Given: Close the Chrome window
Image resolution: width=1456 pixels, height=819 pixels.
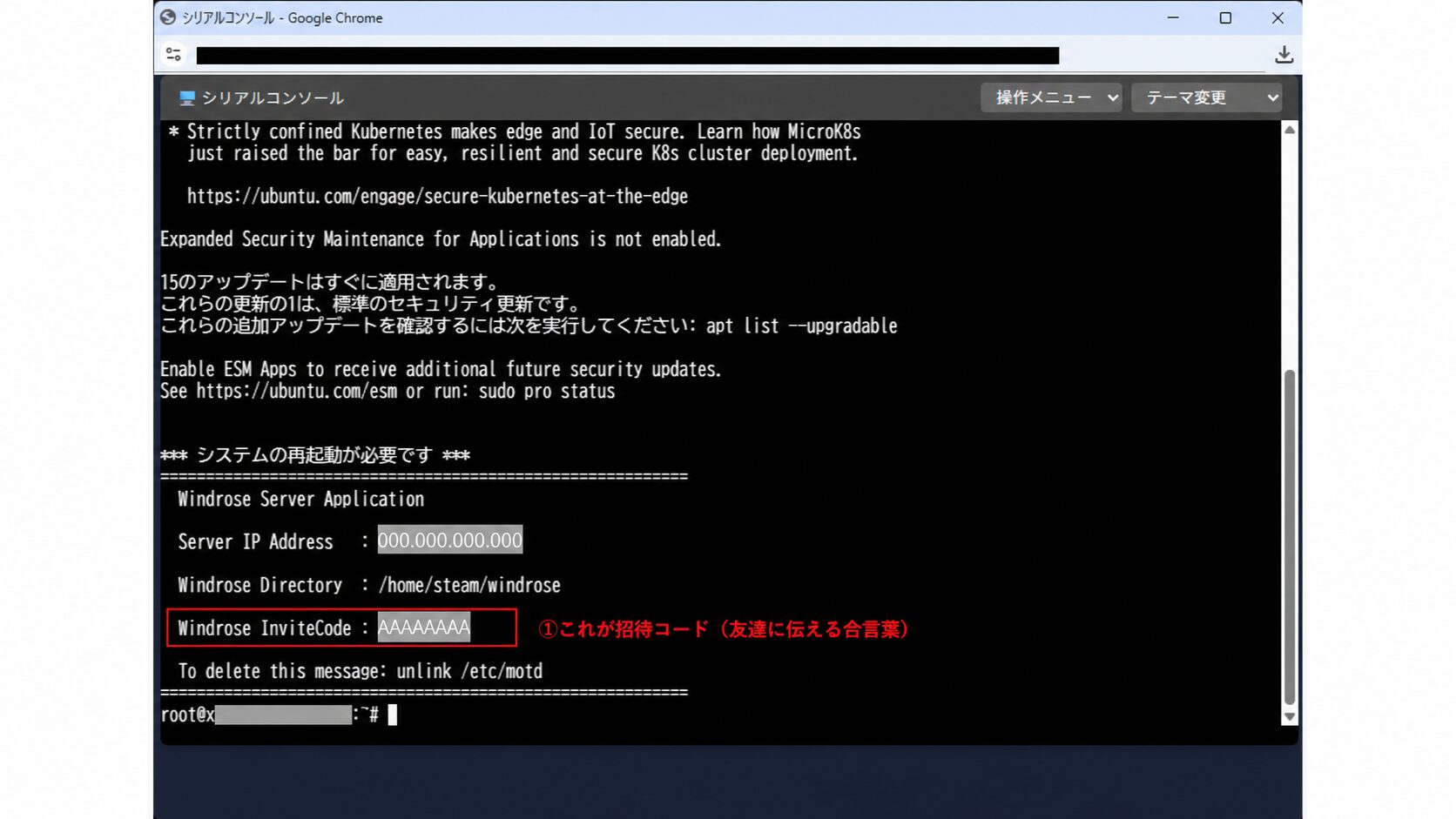Looking at the screenshot, I should (1277, 17).
